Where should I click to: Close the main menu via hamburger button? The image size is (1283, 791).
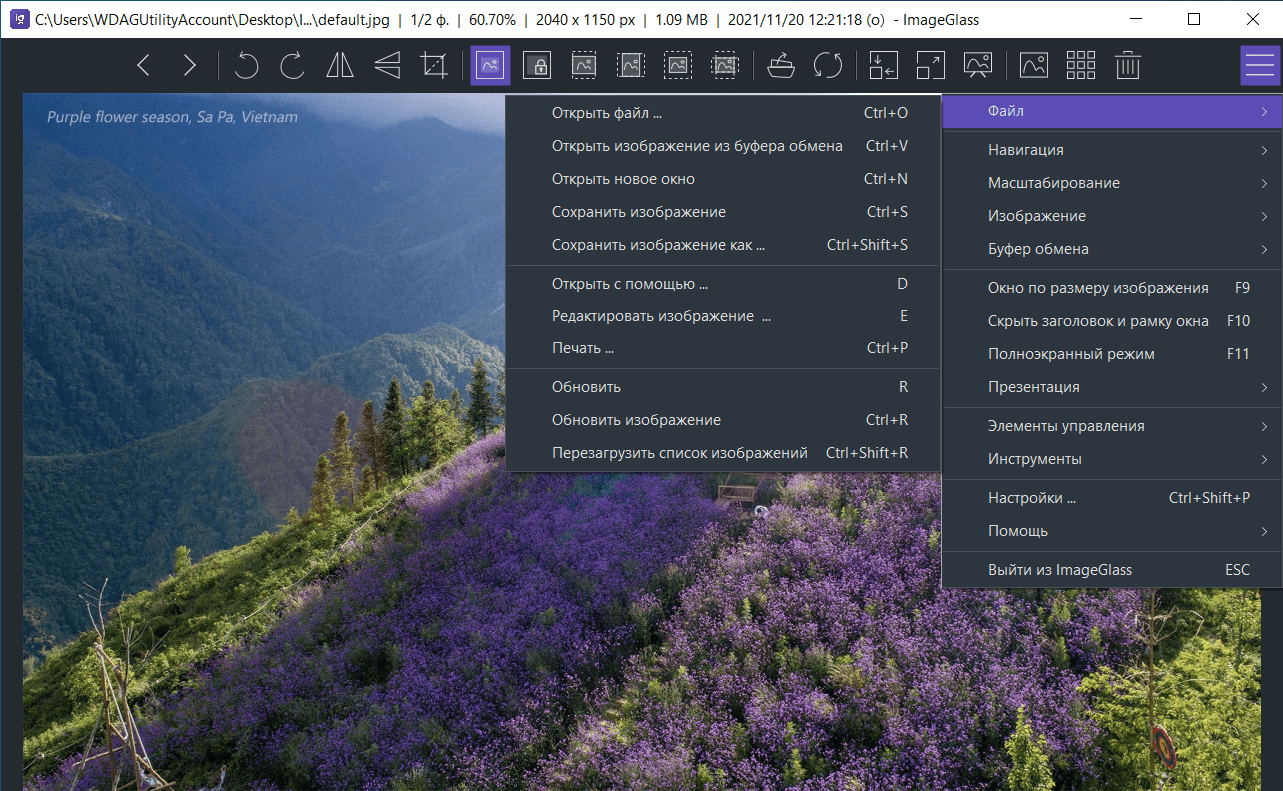[x=1259, y=66]
